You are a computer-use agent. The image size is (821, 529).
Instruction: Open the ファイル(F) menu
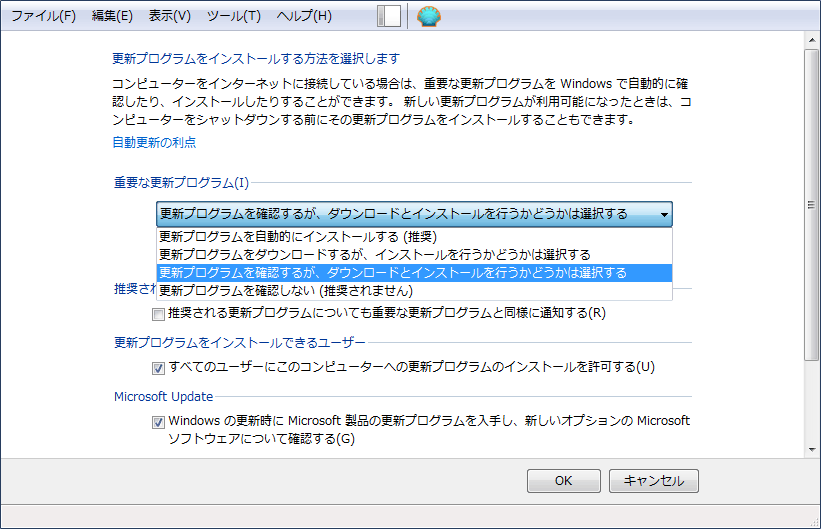[x=43, y=16]
